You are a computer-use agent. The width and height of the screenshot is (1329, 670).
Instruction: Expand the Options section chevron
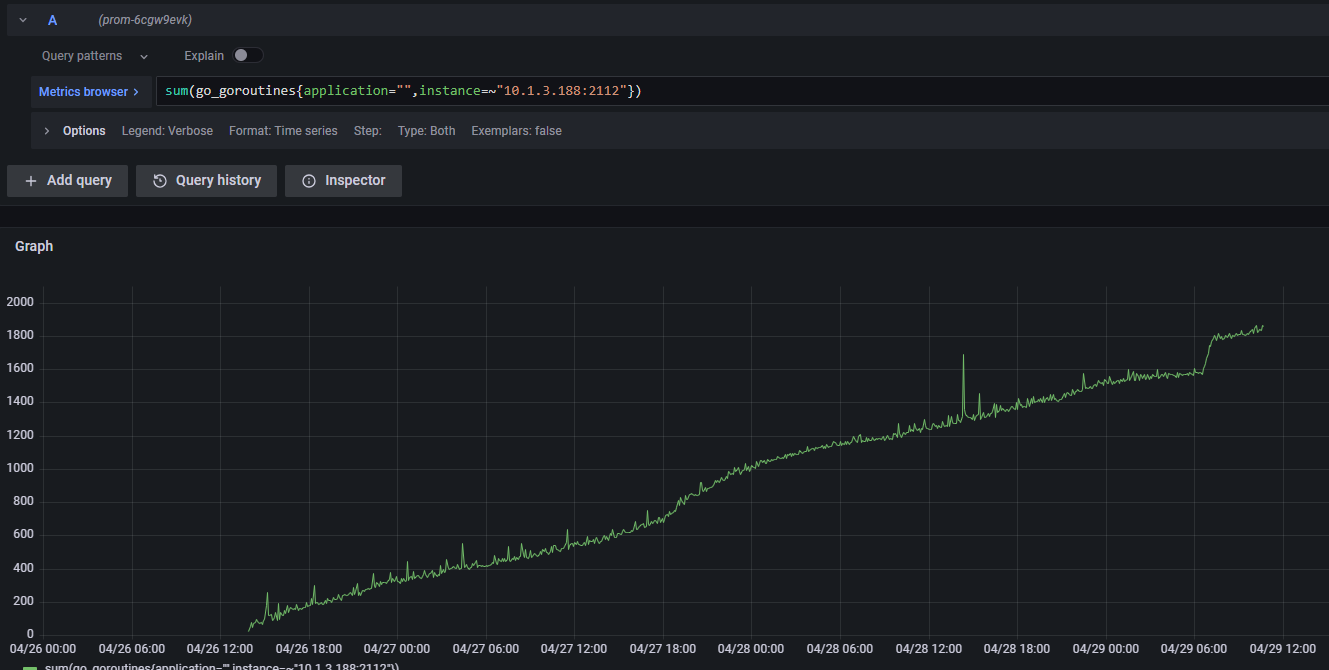(47, 131)
